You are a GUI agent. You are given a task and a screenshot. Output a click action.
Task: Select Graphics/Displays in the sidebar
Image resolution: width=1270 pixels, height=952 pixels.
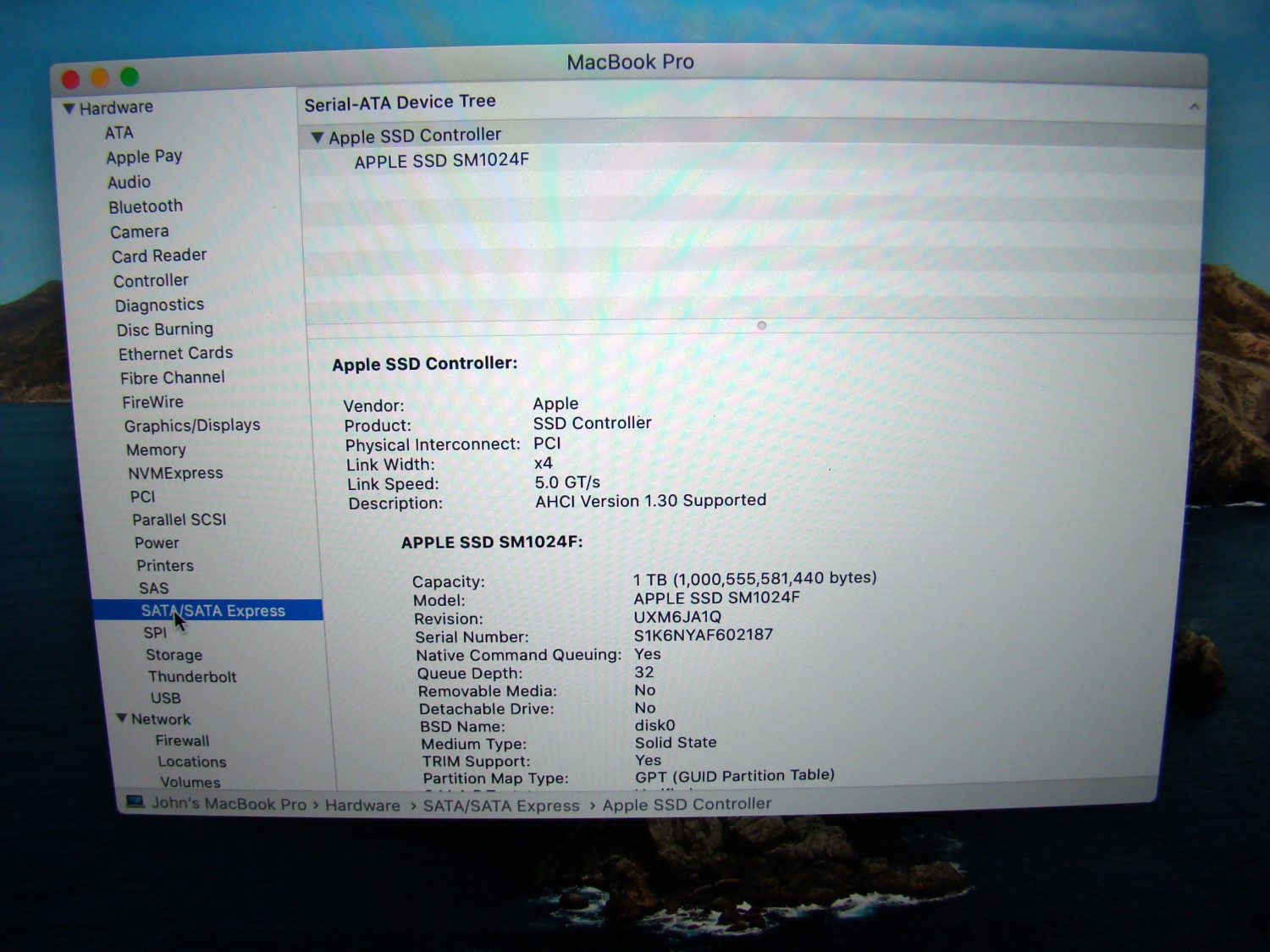tap(191, 426)
